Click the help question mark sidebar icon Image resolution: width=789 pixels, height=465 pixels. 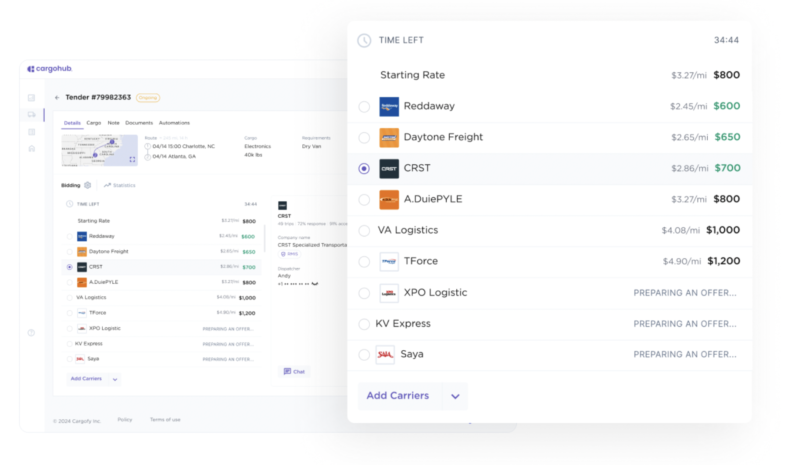[x=32, y=333]
